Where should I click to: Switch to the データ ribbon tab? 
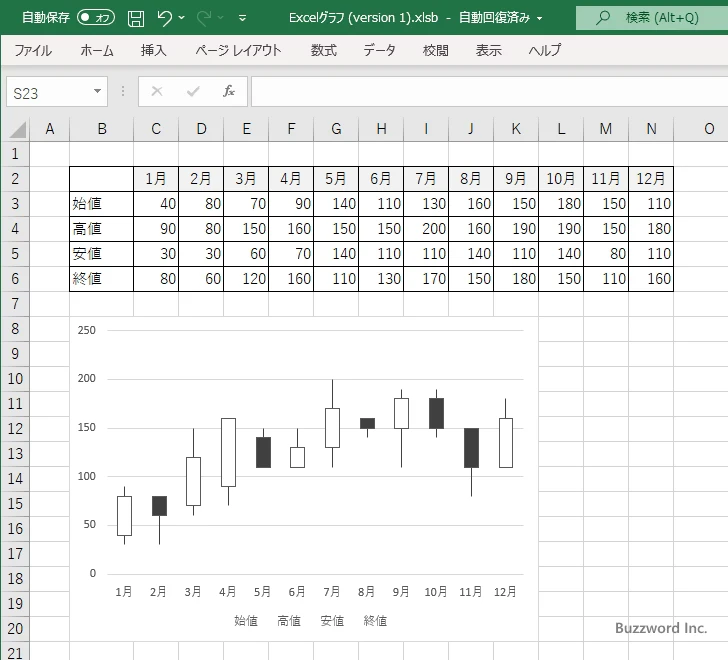click(379, 50)
